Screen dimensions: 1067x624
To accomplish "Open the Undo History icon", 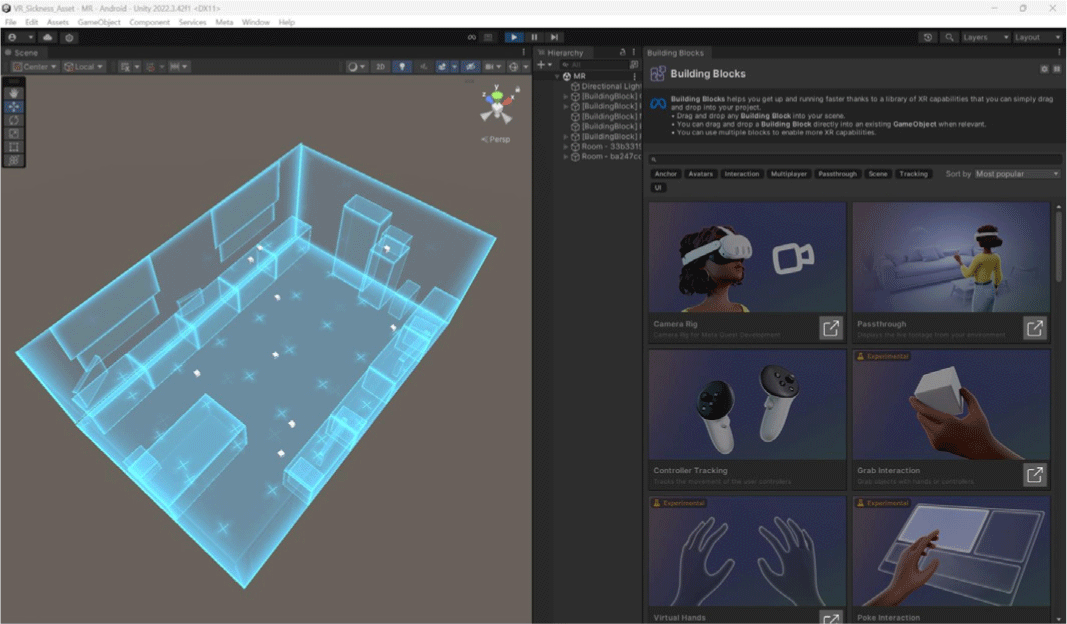I will tap(928, 37).
